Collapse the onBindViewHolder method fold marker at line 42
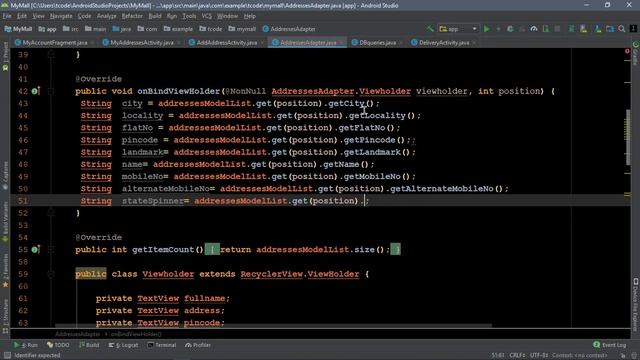 click(51, 91)
